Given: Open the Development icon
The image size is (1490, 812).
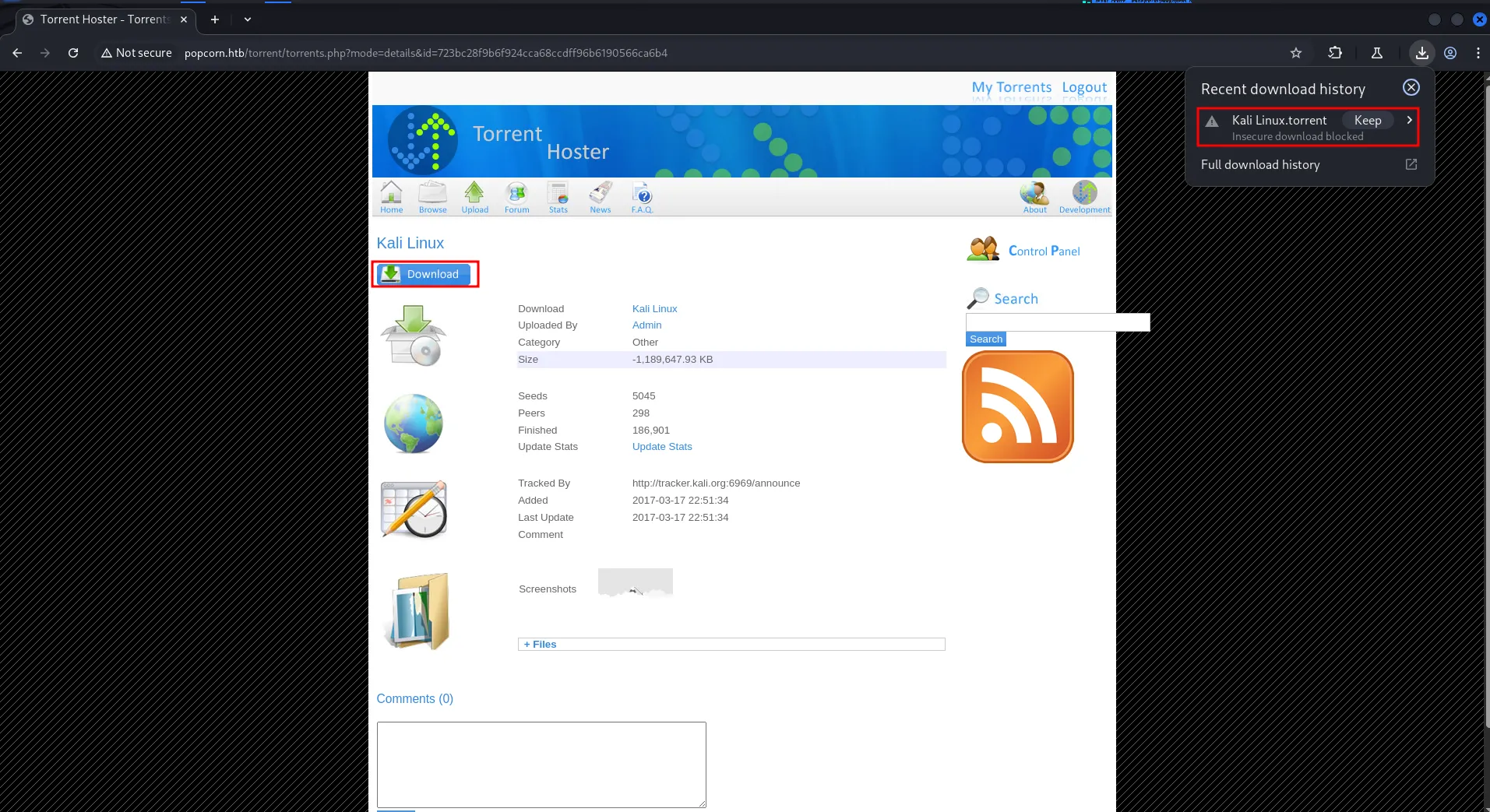Looking at the screenshot, I should pos(1084,197).
